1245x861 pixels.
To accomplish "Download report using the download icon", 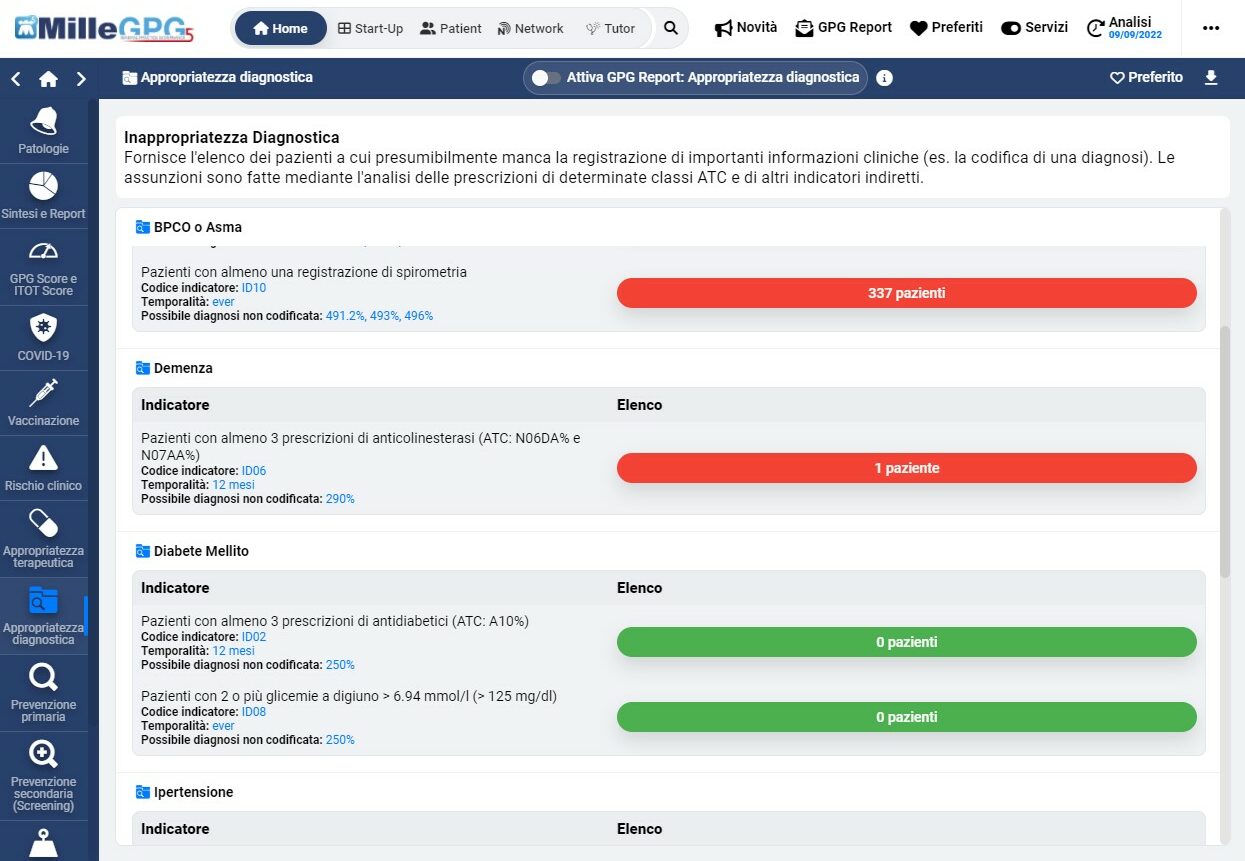I will (1211, 77).
